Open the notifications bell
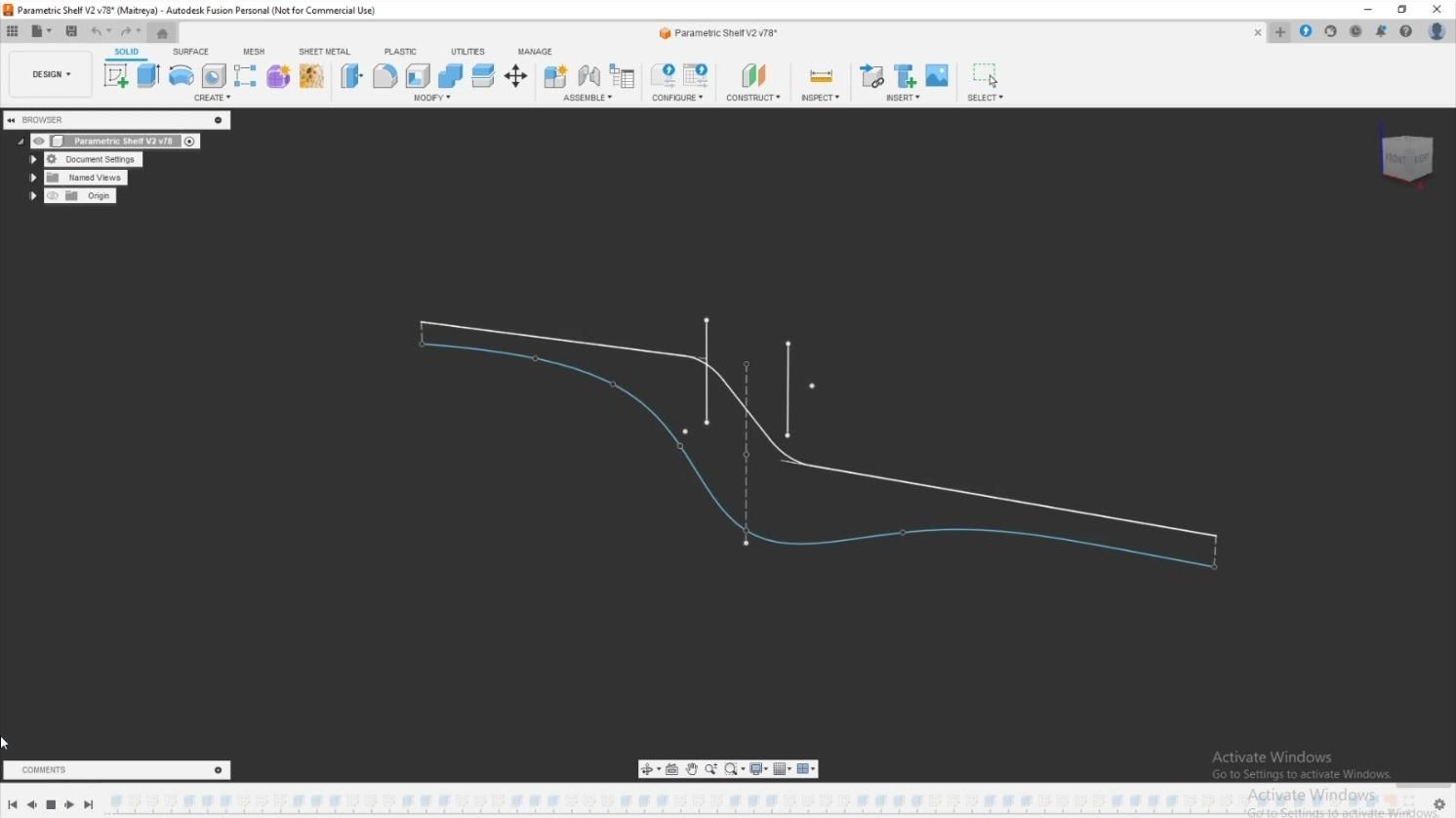 pyautogui.click(x=1381, y=31)
